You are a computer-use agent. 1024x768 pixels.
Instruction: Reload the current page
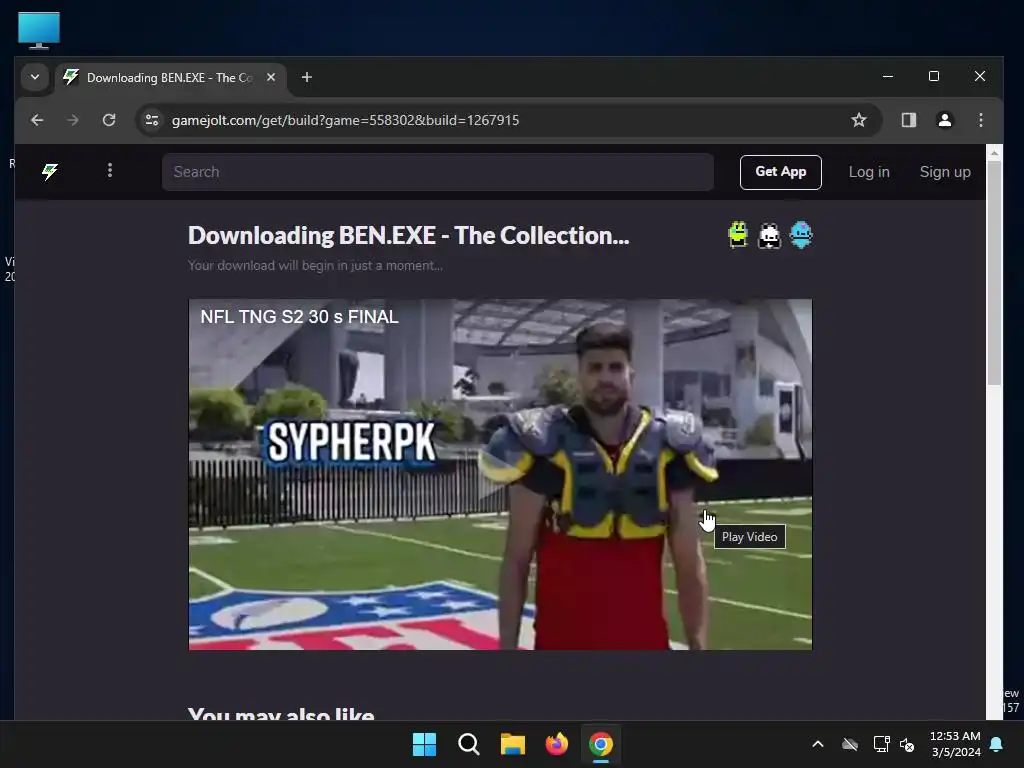tap(109, 120)
